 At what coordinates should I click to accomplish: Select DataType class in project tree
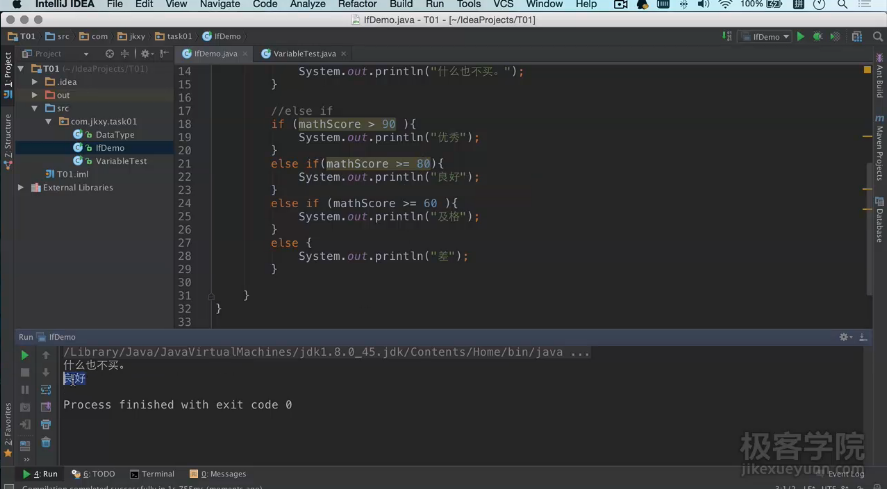114,135
